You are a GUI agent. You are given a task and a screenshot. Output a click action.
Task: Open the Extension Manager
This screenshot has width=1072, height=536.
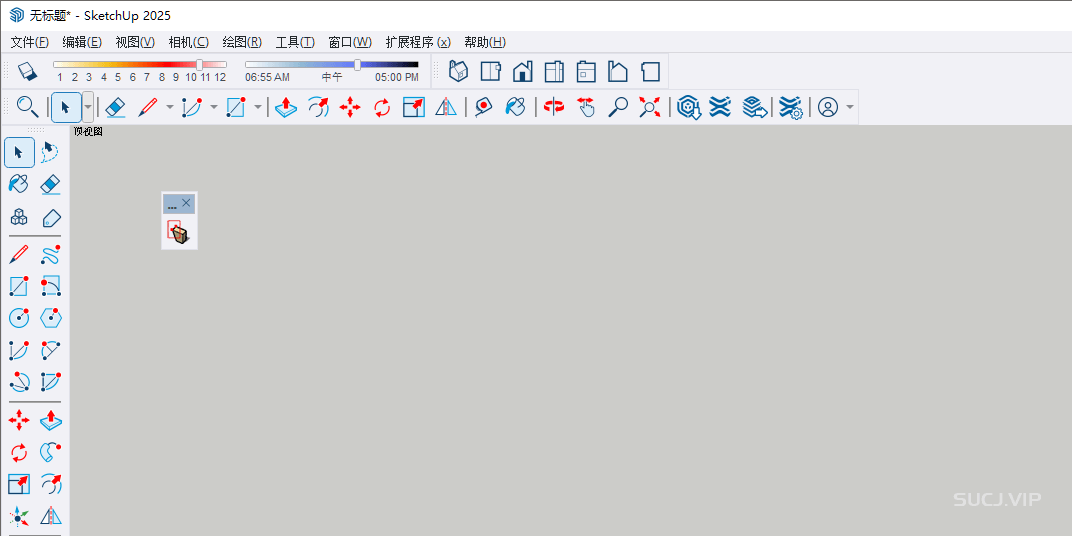click(x=791, y=107)
